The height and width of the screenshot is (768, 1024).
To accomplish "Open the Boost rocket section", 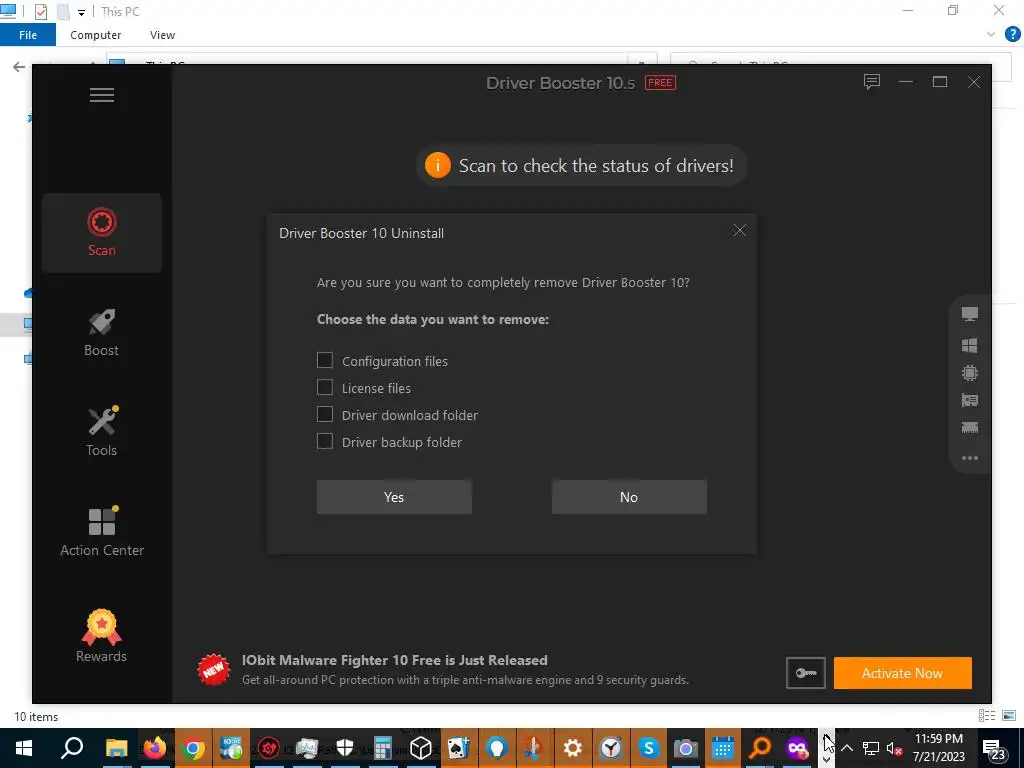I will 102,333.
